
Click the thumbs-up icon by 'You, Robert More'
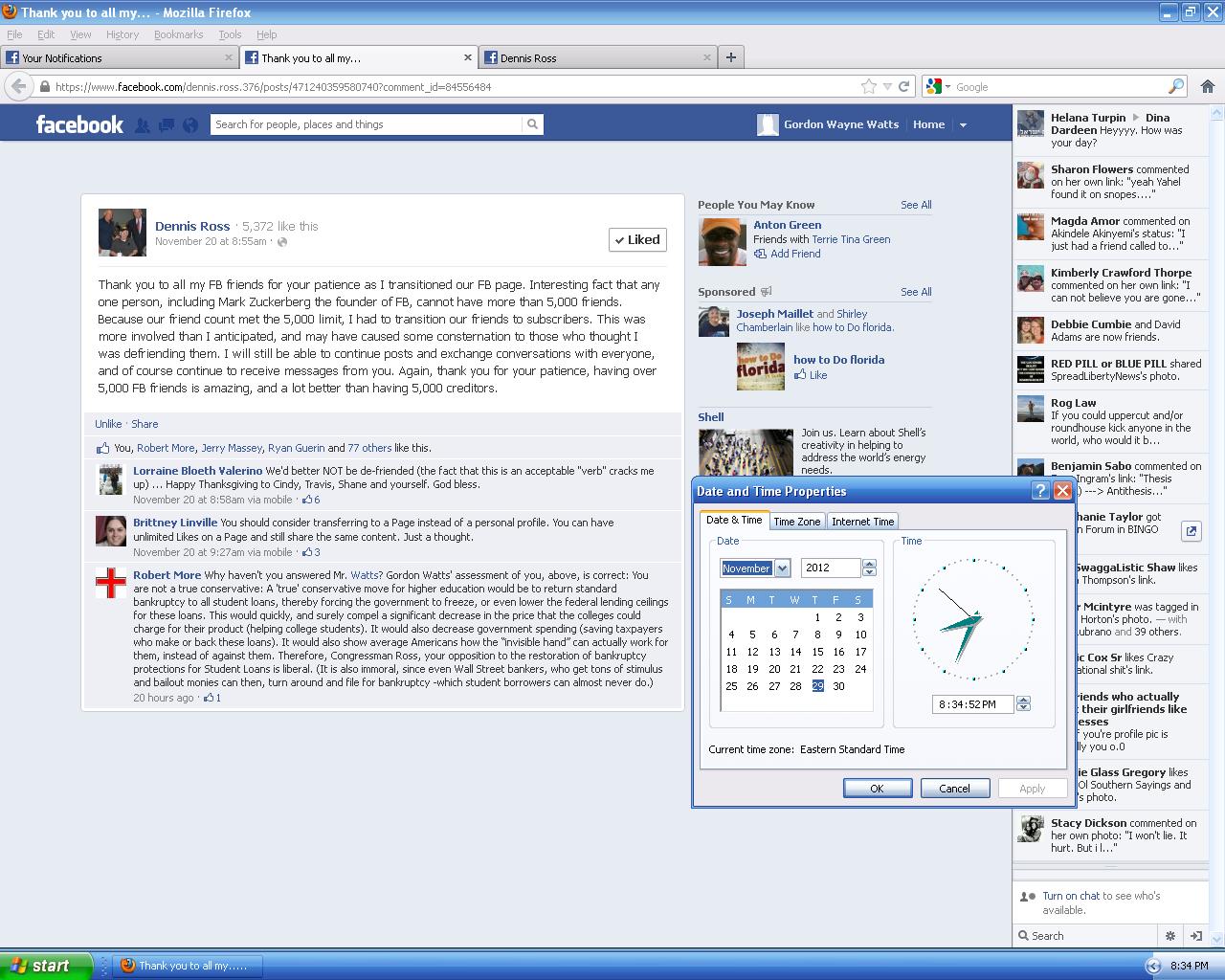[102, 448]
